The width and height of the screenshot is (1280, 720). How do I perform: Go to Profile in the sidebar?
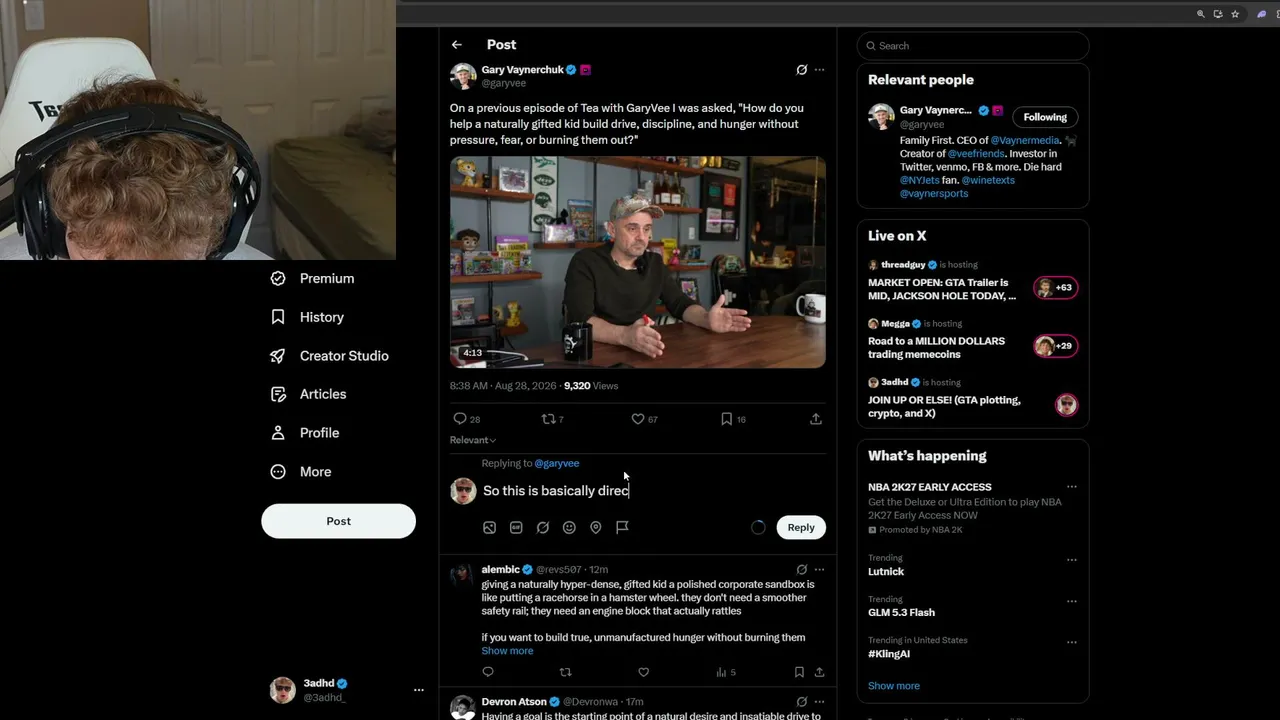point(305,433)
